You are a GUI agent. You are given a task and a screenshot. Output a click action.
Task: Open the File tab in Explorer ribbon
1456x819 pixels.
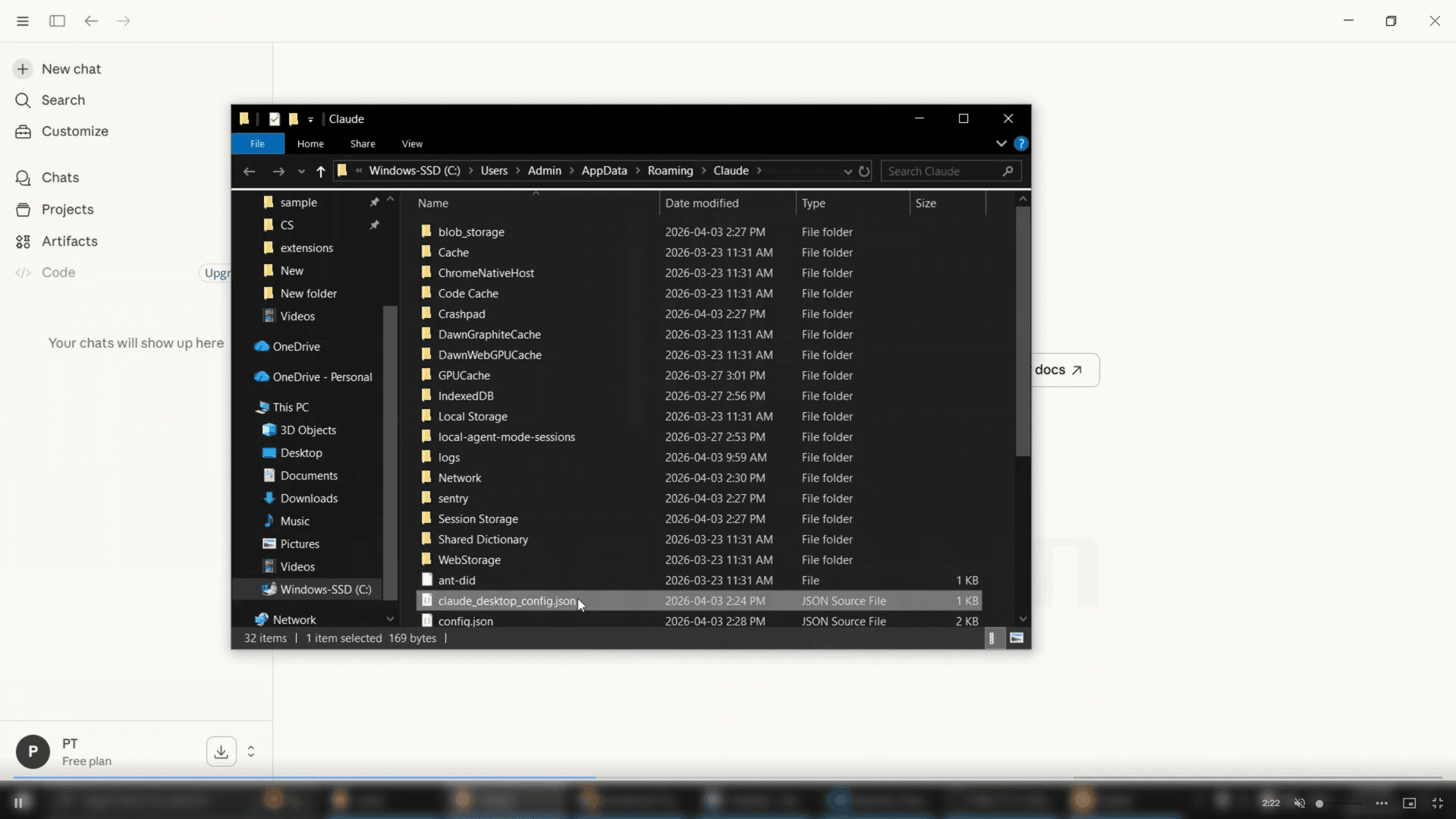257,143
